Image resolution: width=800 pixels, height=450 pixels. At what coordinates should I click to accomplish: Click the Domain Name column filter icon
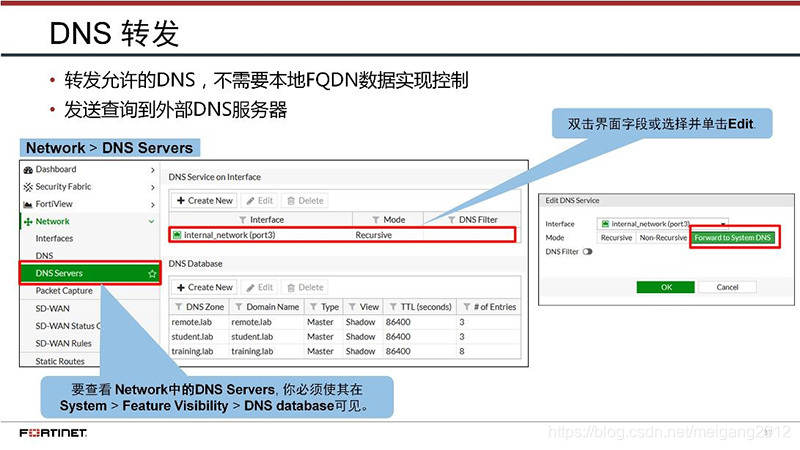(239, 307)
